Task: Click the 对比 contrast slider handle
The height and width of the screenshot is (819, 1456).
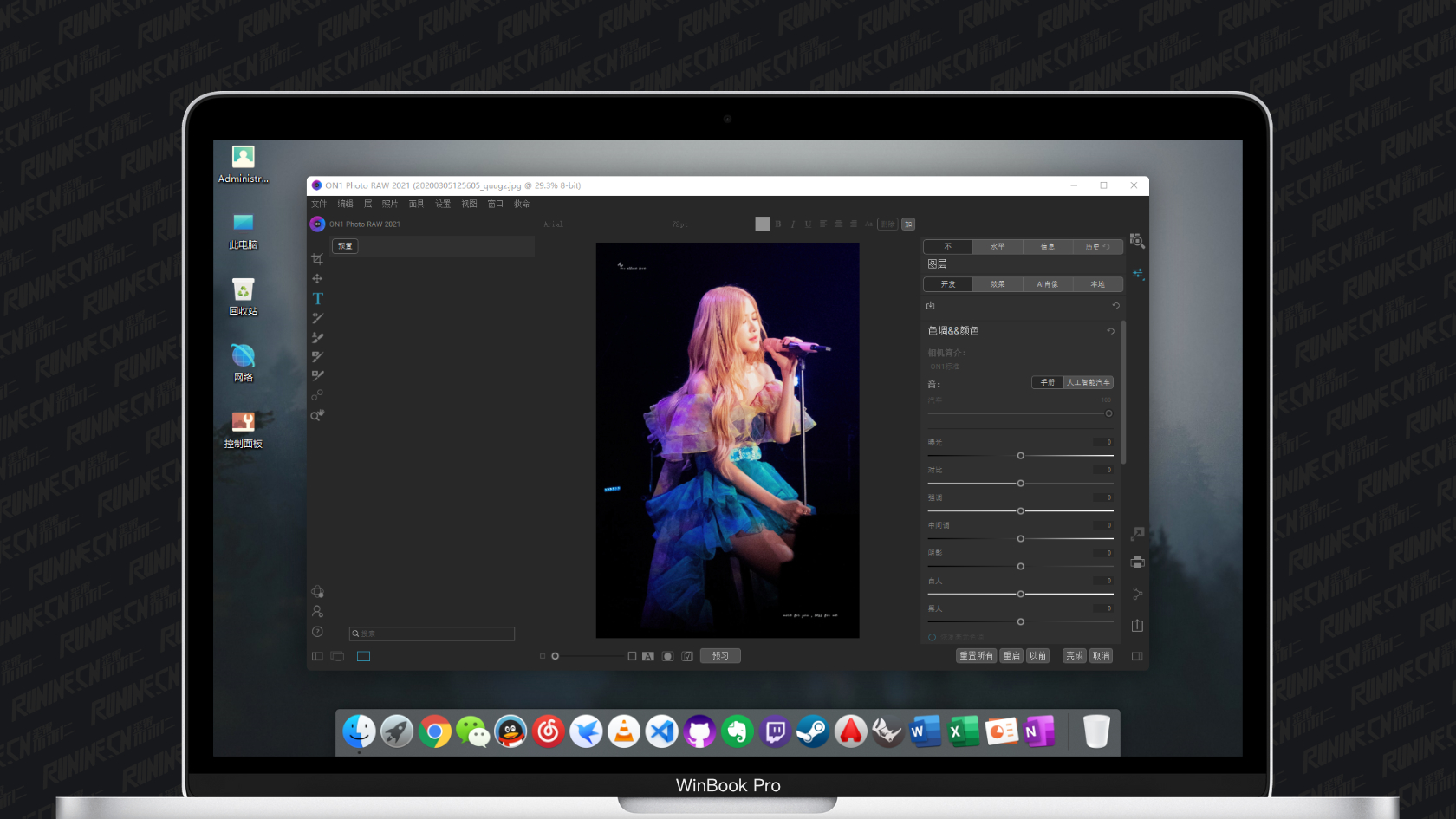Action: coord(1021,484)
